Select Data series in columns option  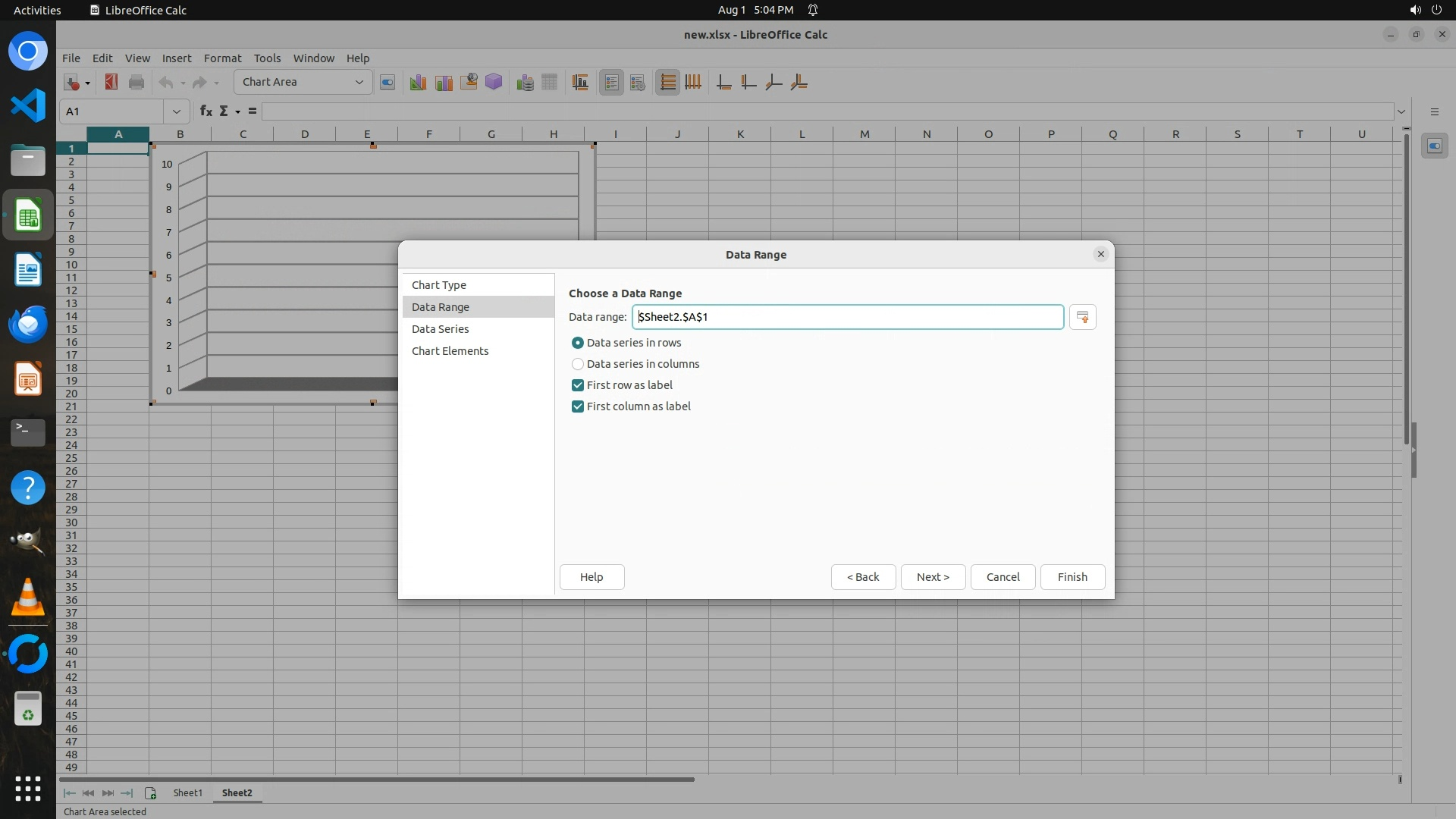[x=578, y=364]
